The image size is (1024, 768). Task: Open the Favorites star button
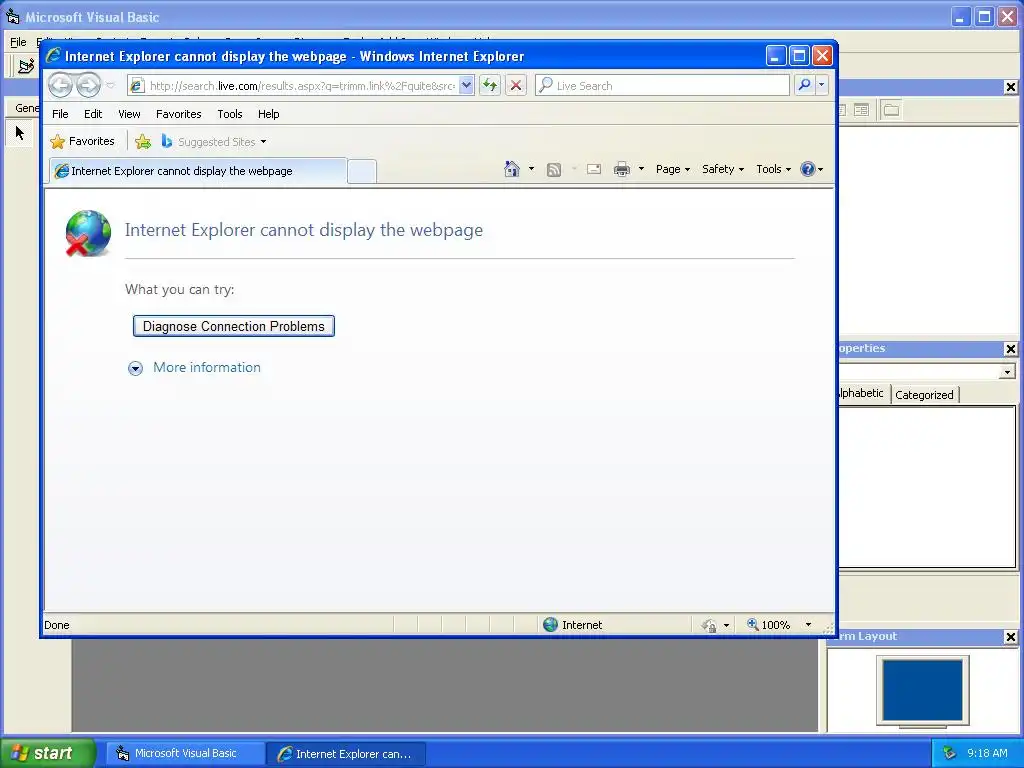tap(82, 141)
